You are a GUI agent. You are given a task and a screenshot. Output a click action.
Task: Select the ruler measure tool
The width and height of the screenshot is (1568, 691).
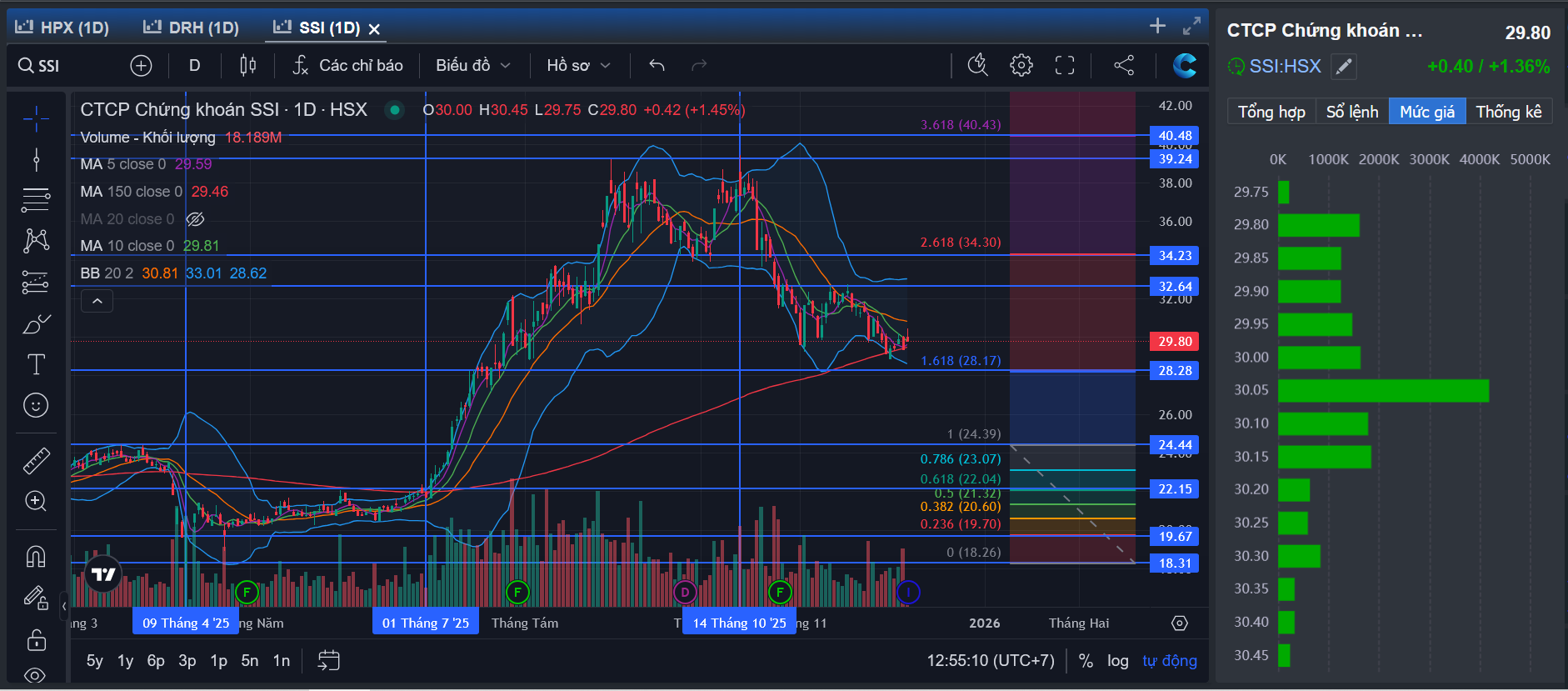click(x=36, y=460)
